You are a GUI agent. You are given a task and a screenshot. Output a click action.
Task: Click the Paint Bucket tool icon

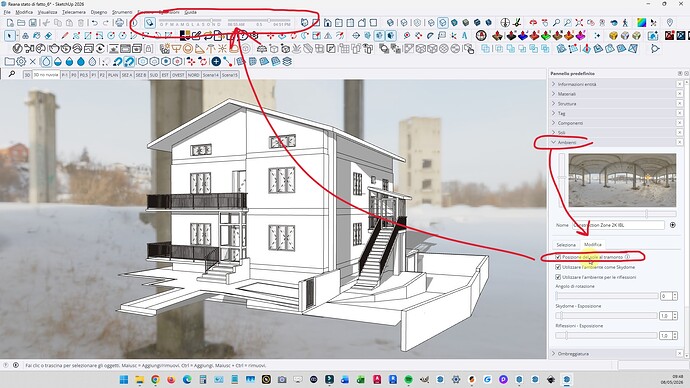[37, 36]
